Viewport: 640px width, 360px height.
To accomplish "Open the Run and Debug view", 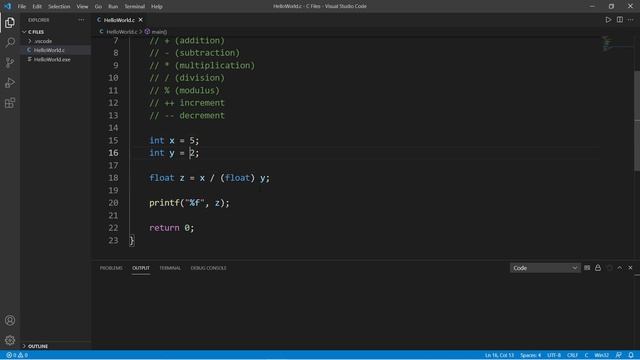I will [10, 82].
